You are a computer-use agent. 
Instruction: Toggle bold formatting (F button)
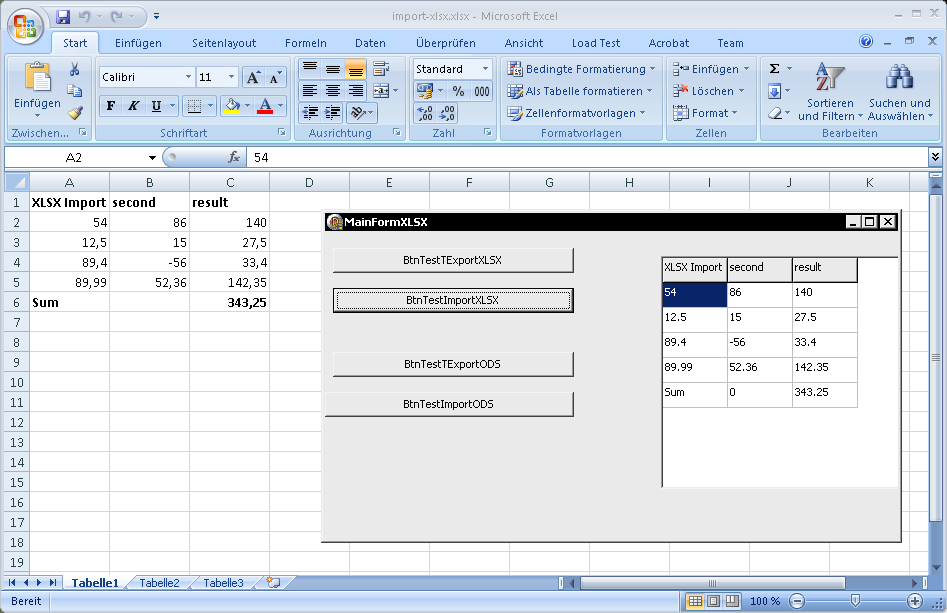(x=111, y=106)
